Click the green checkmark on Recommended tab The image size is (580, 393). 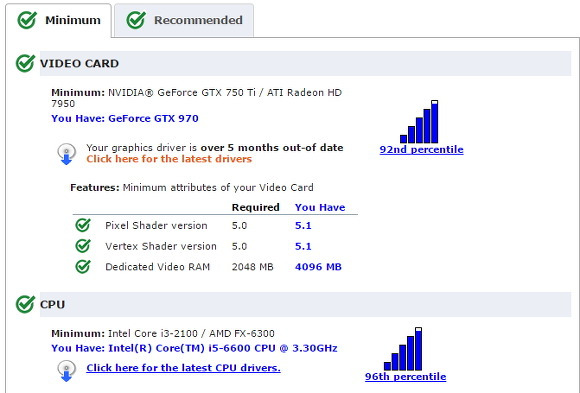(x=136, y=20)
